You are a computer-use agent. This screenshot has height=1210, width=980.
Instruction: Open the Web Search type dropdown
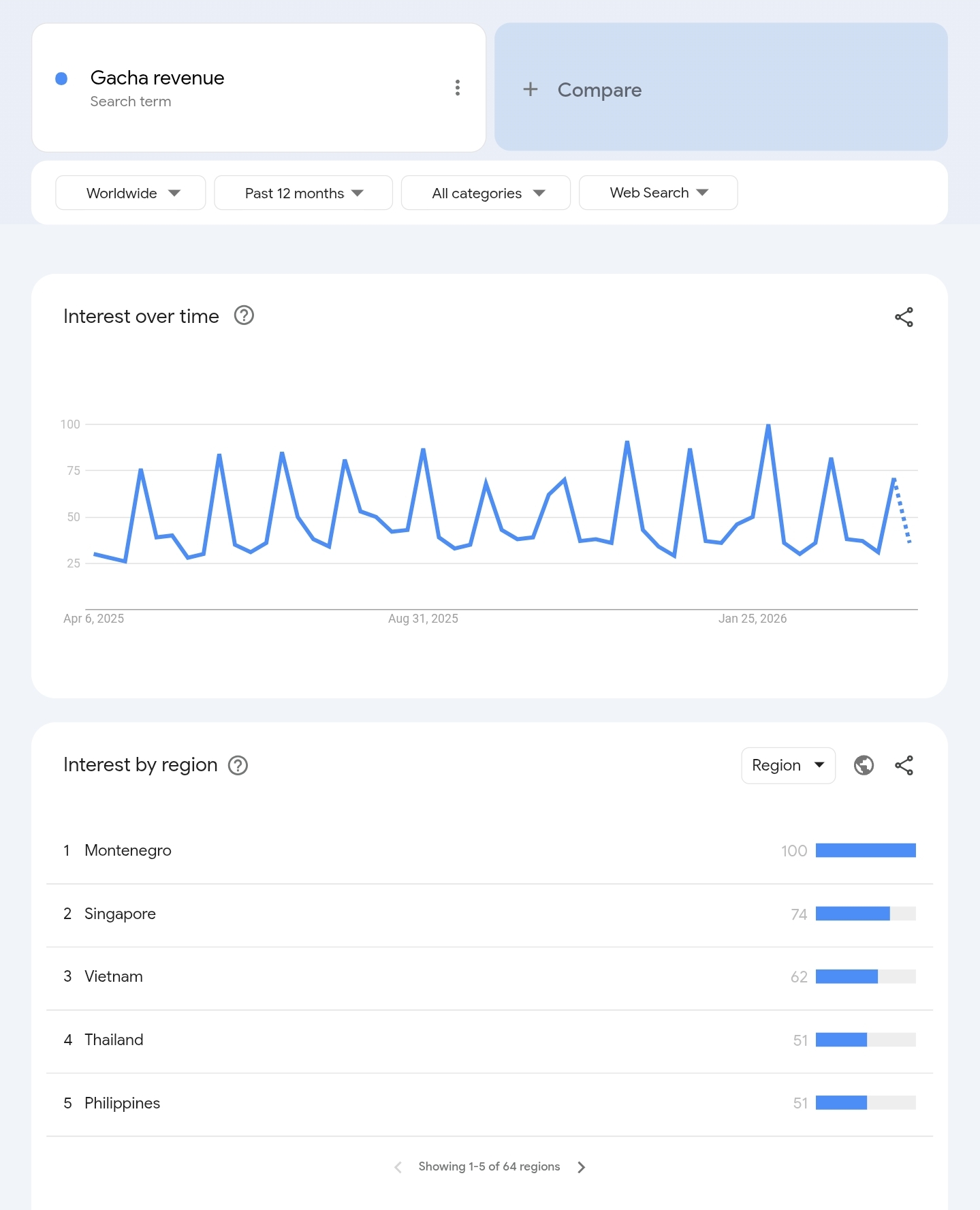coord(658,193)
